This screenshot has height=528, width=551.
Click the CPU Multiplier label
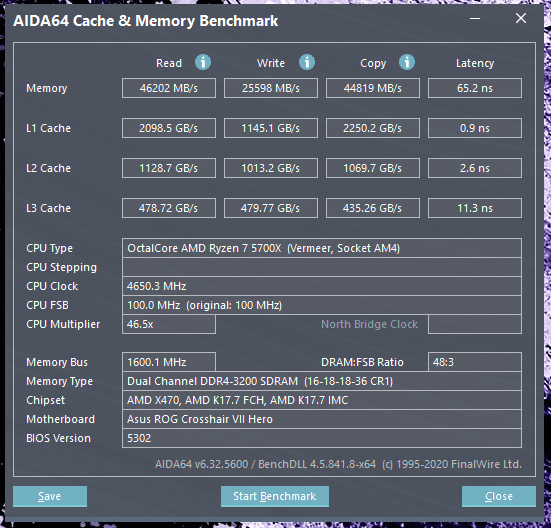point(63,324)
